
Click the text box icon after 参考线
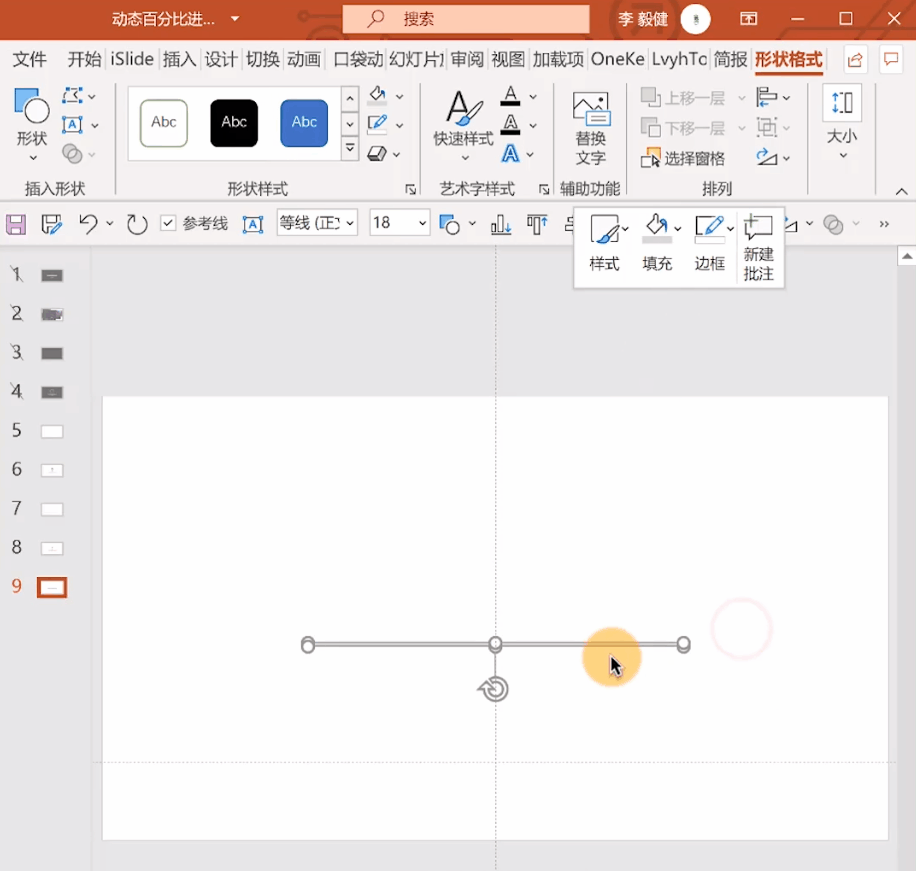[x=253, y=224]
